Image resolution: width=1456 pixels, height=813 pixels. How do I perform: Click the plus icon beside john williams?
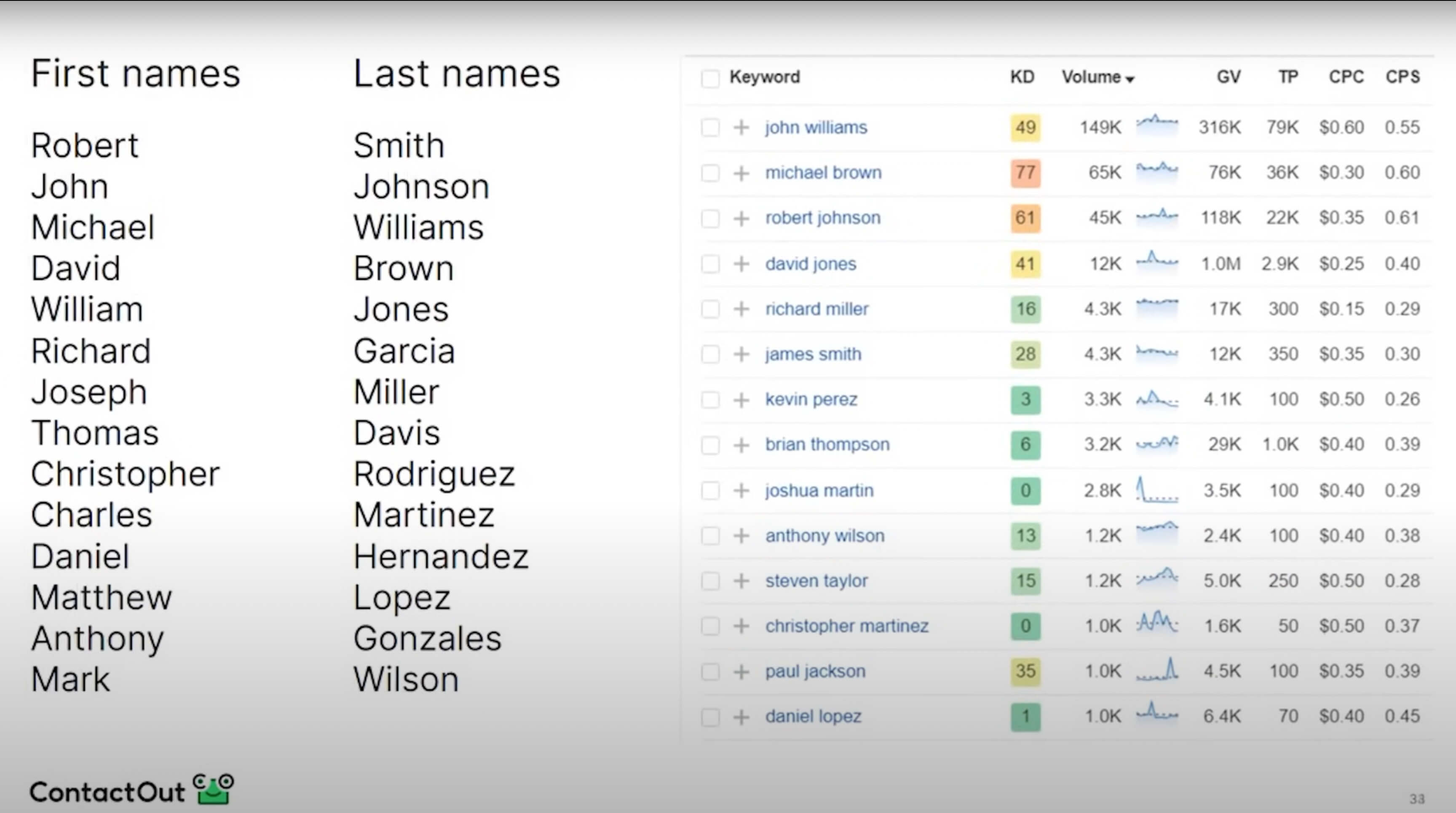point(741,127)
